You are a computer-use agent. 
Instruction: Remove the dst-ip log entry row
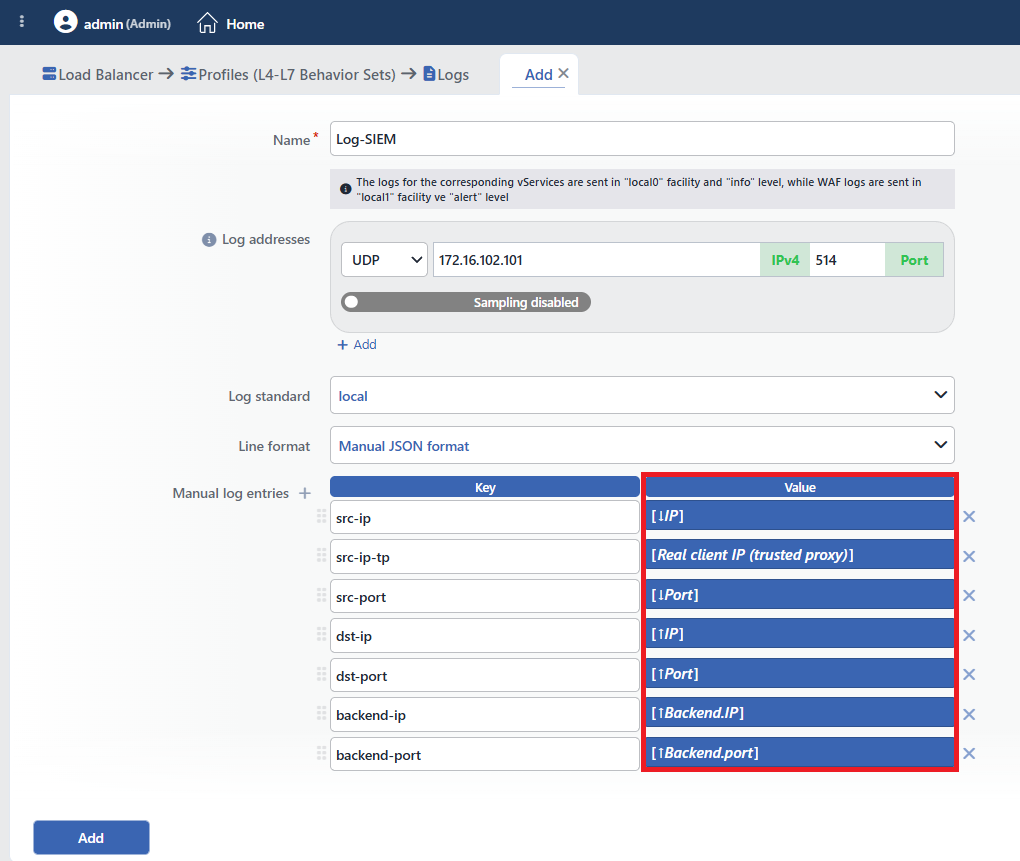pos(969,635)
